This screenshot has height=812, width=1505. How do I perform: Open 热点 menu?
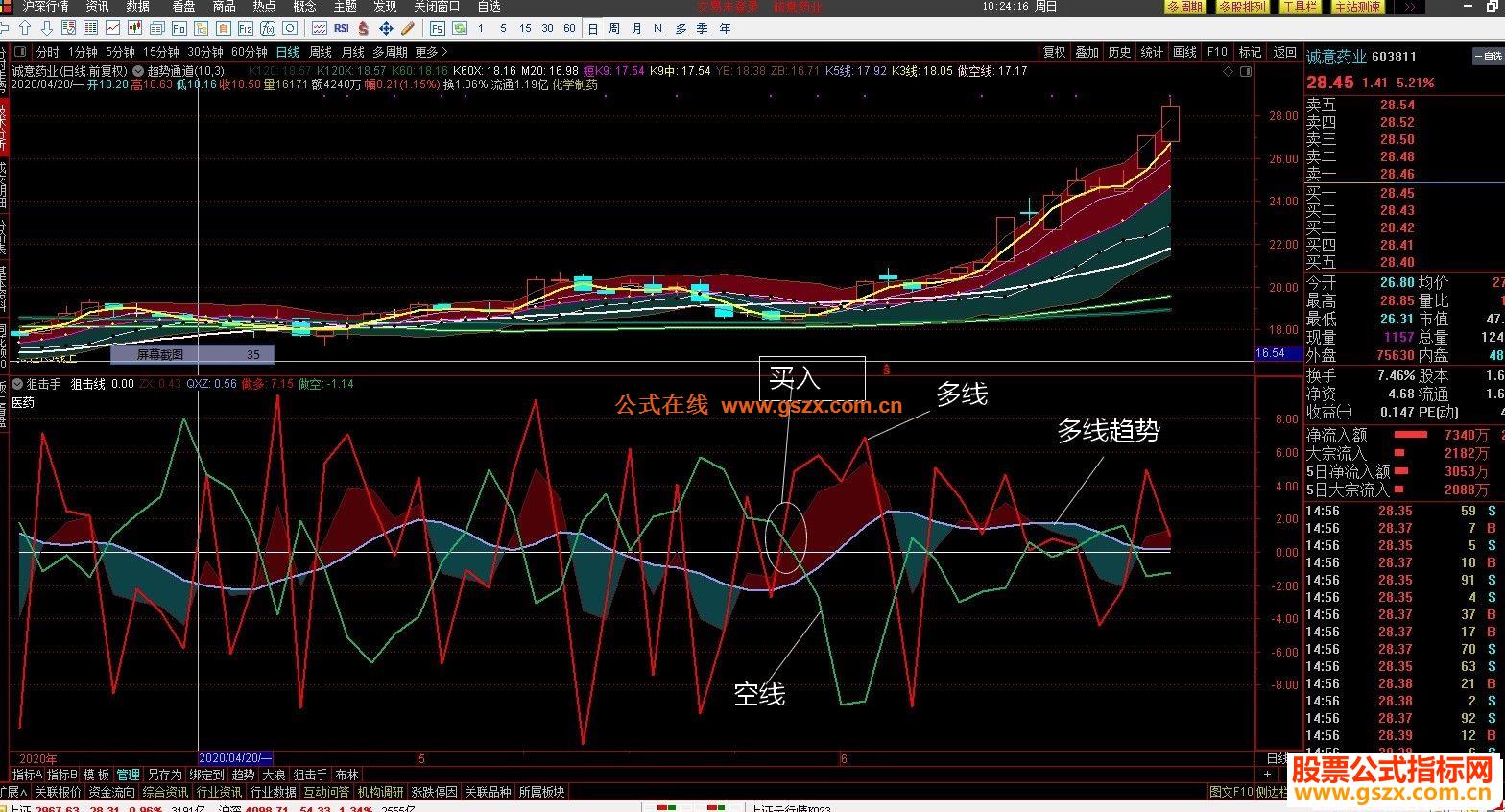[264, 7]
